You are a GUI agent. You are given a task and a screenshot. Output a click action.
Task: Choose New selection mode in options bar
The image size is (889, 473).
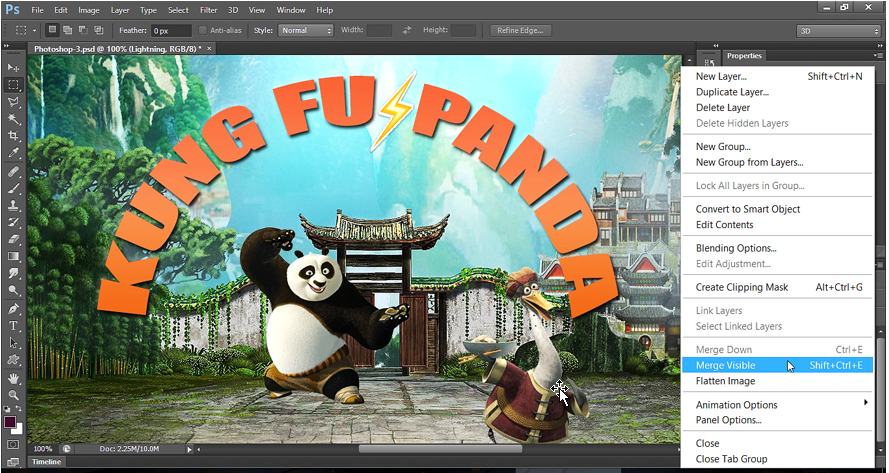click(53, 30)
